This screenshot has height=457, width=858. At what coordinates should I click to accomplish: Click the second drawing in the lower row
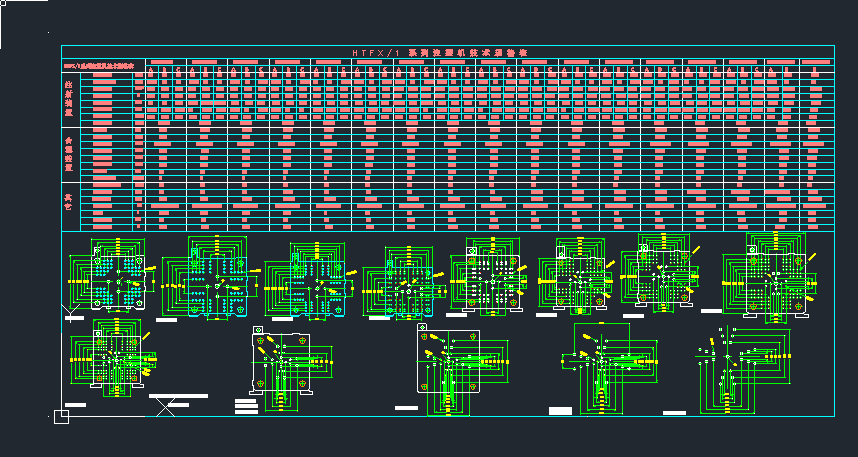pyautogui.click(x=287, y=365)
